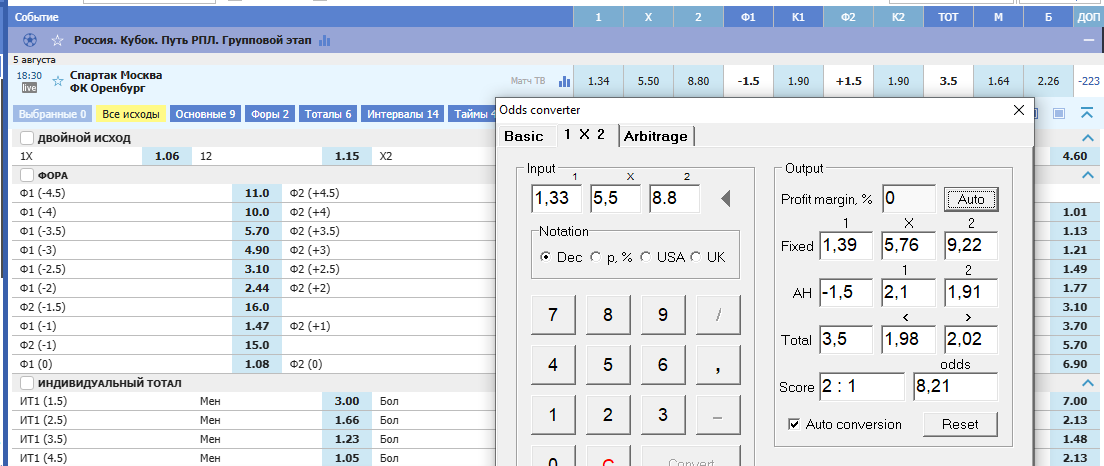Image resolution: width=1104 pixels, height=466 pixels.
Task: Select the USA notation radio button
Action: (645, 258)
